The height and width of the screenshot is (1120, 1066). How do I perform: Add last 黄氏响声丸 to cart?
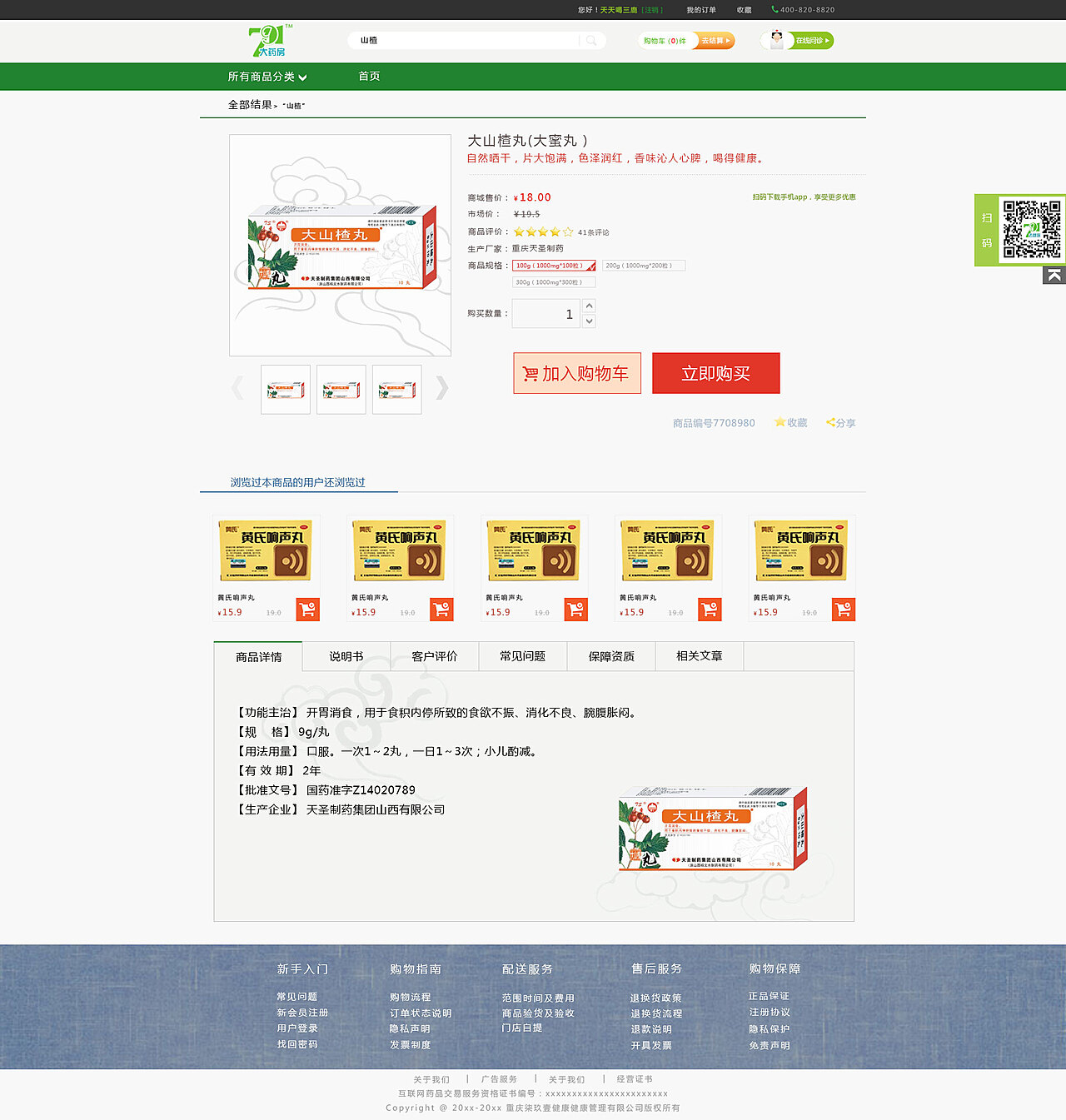tap(843, 610)
